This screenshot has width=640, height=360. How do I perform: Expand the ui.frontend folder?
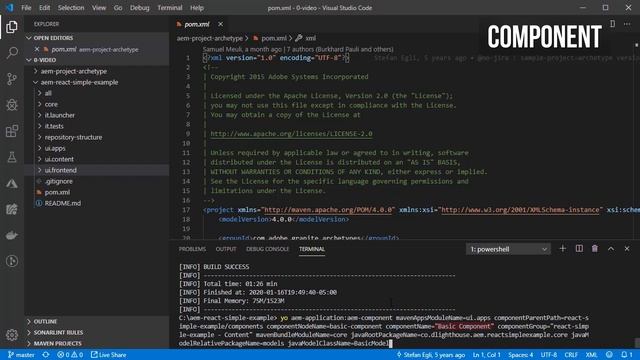coord(40,170)
